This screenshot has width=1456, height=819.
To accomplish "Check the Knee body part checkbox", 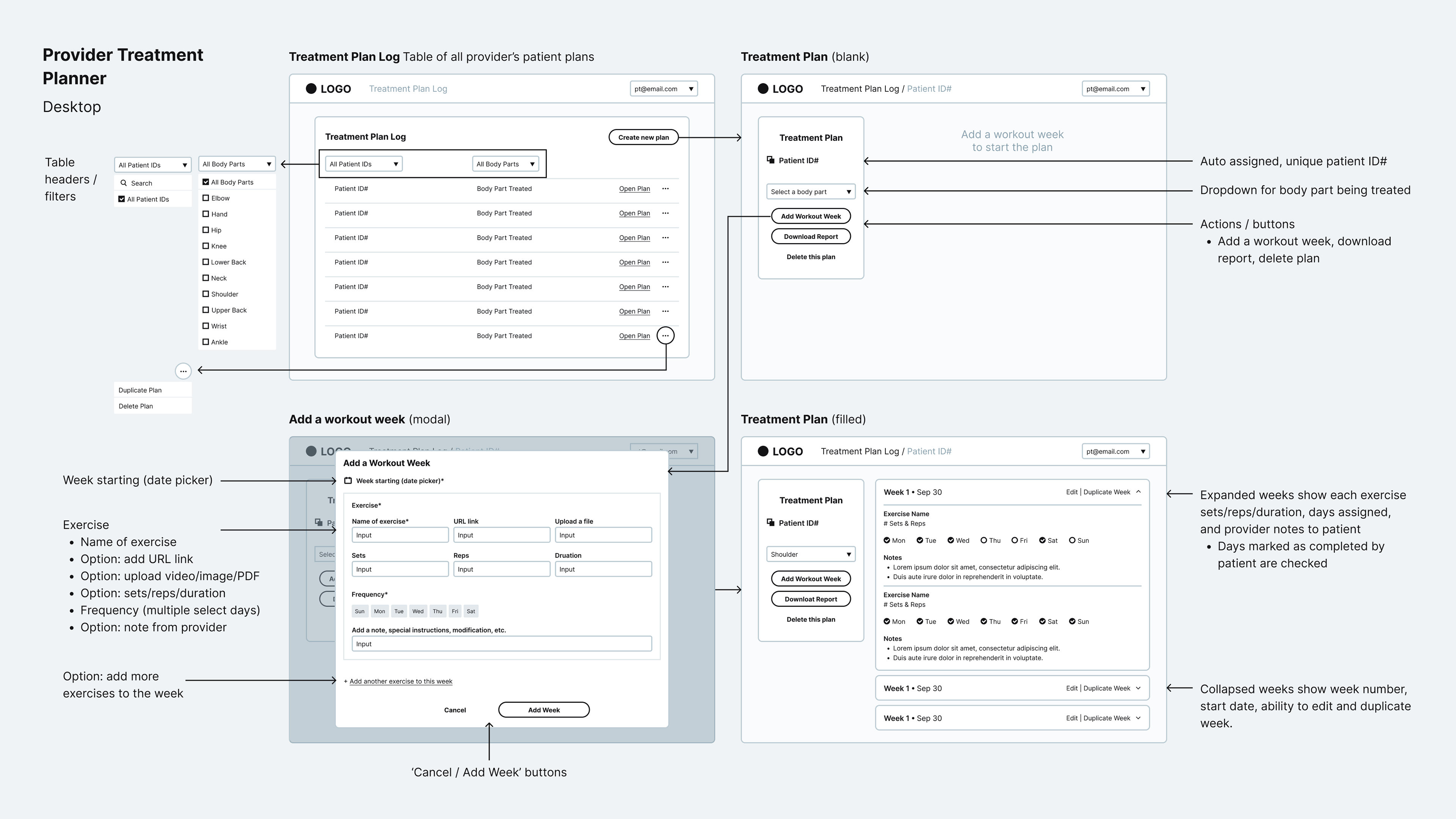I will (x=206, y=246).
